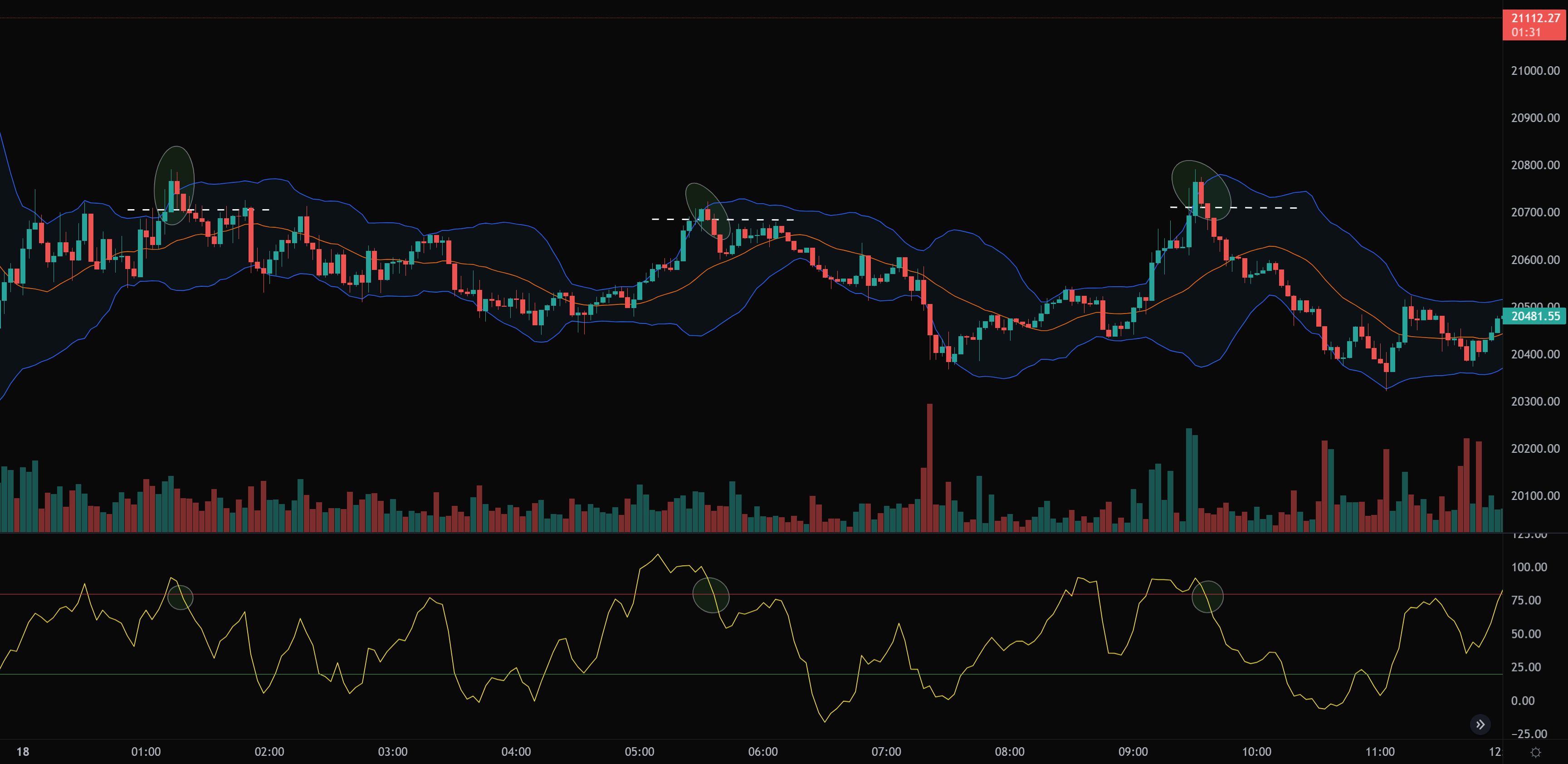This screenshot has width=1568, height=764.
Task: Click the 20300.00 price scale label
Action: (1535, 402)
